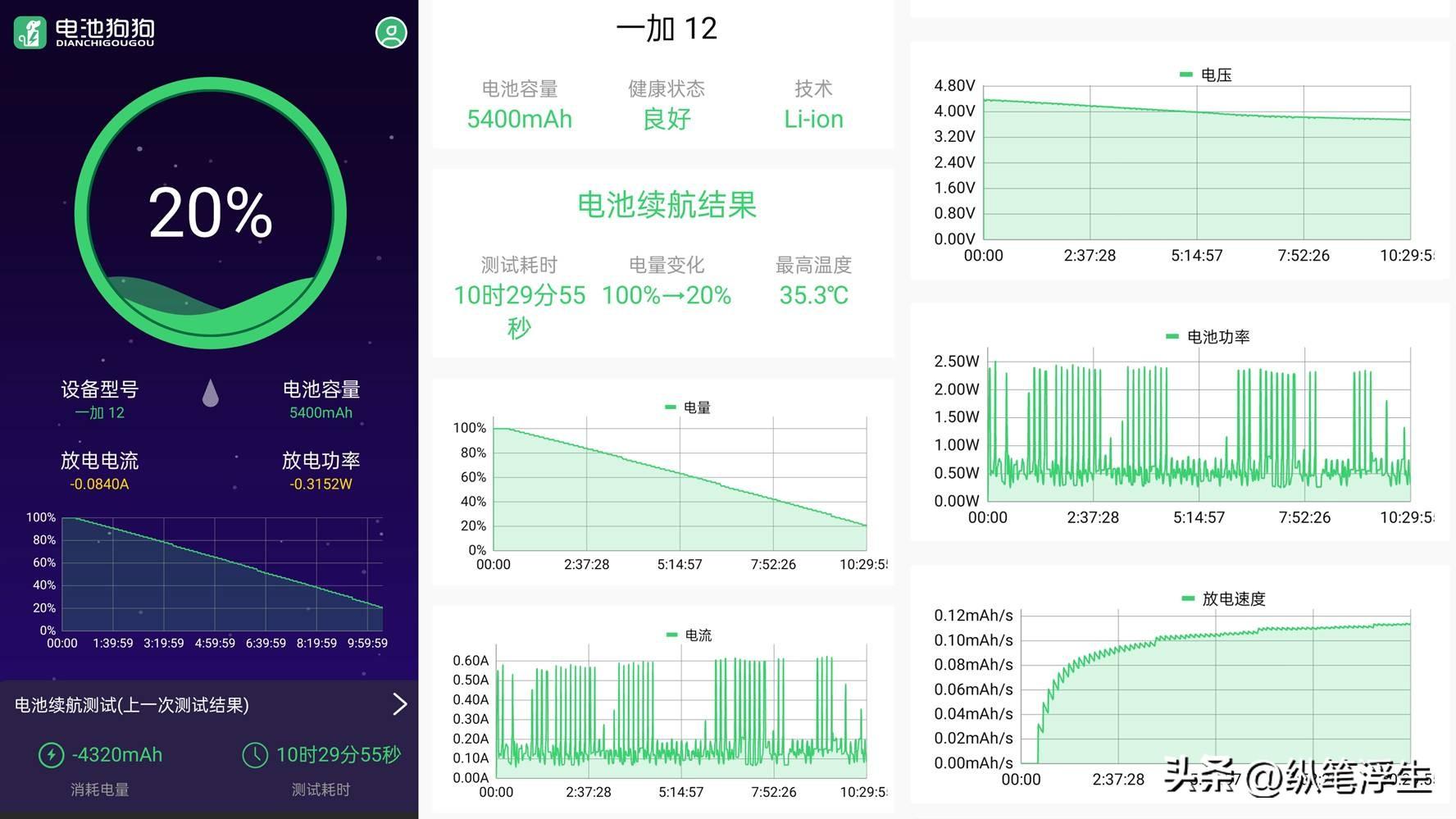Tap the lightning consumed-power icon

[52, 755]
